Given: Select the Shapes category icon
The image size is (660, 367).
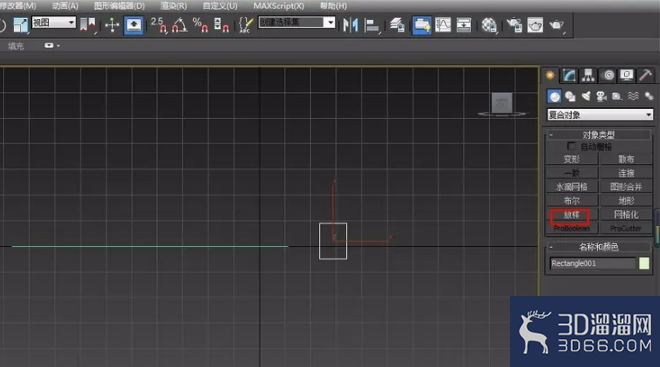Looking at the screenshot, I should [x=570, y=96].
